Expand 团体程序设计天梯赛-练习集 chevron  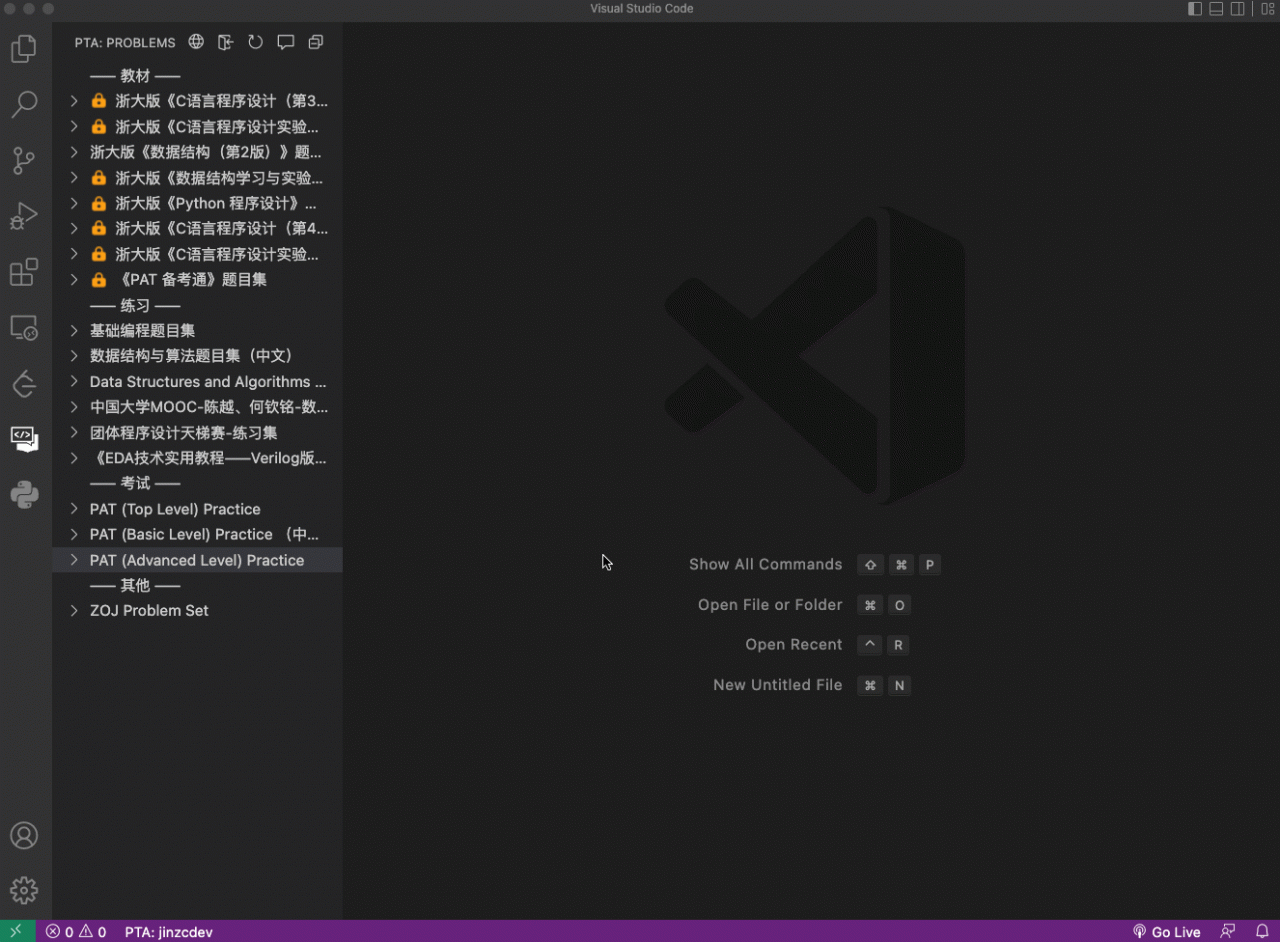[74, 432]
